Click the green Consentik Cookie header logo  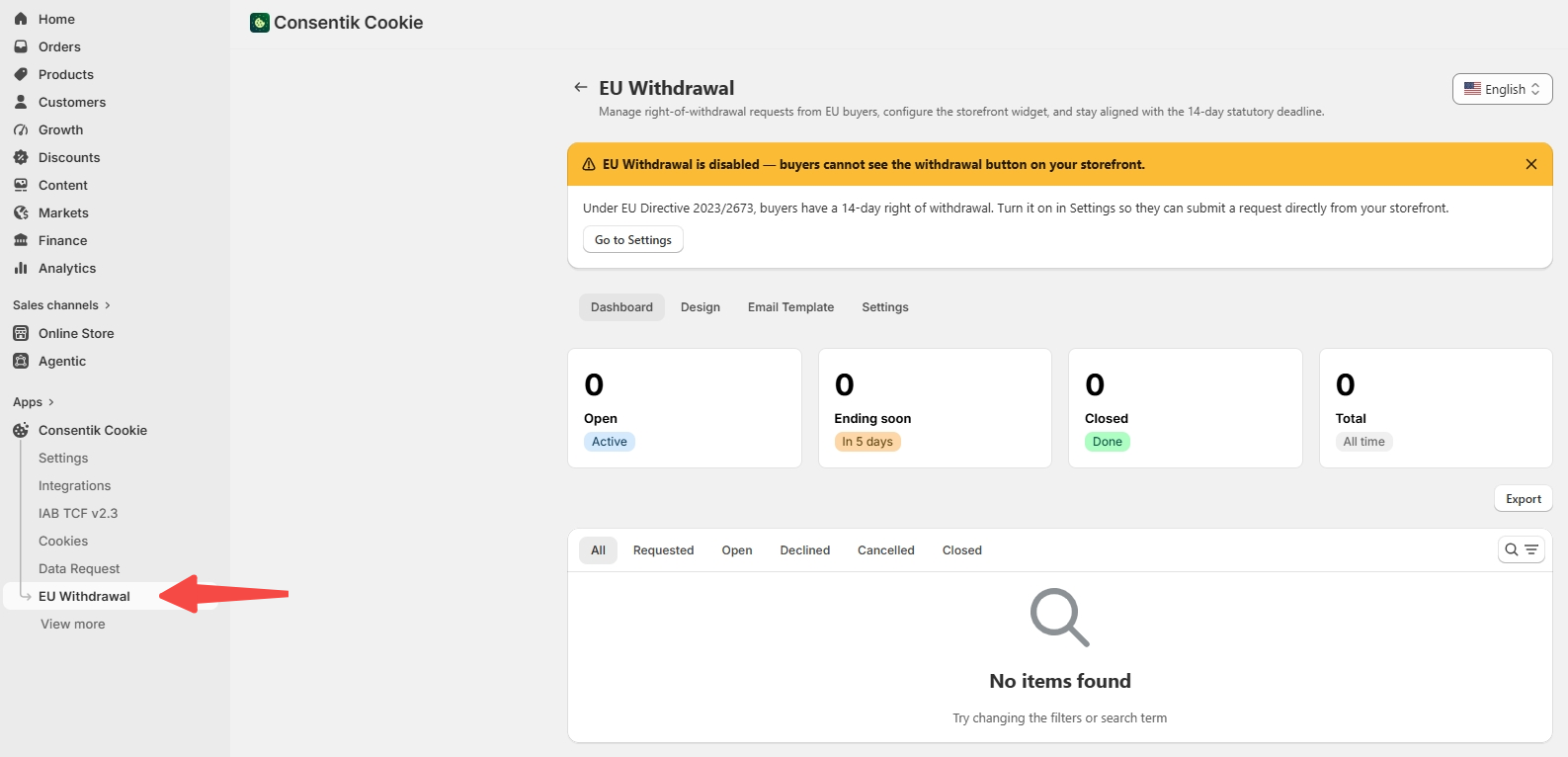click(x=260, y=23)
